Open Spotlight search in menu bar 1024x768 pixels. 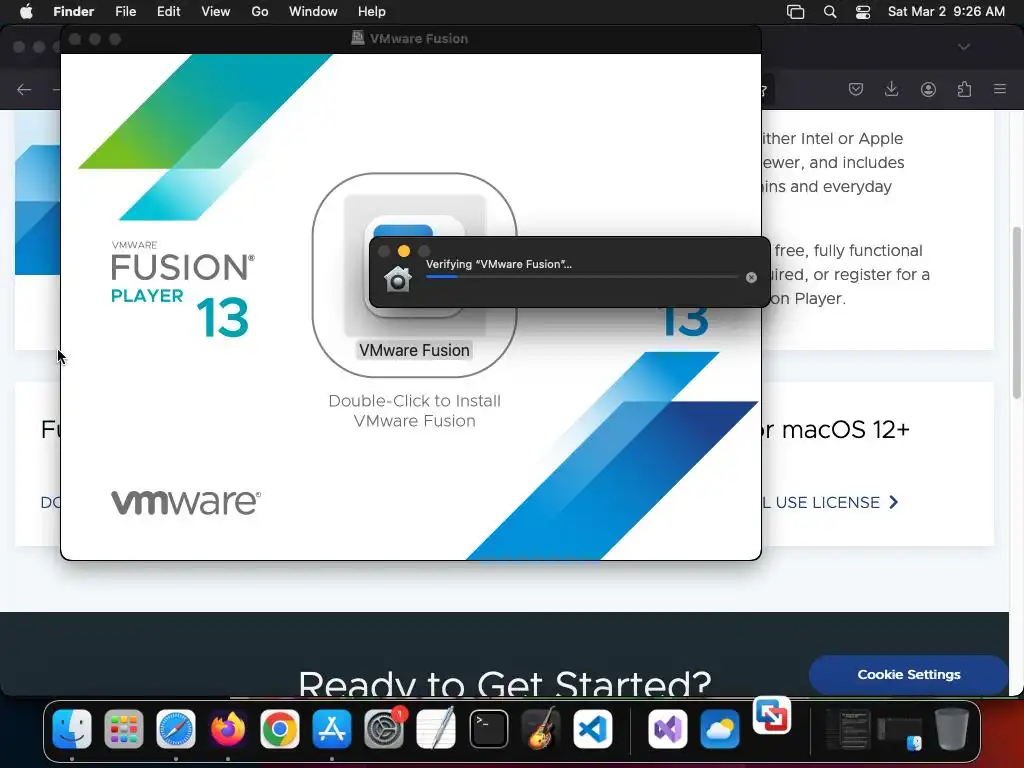[x=830, y=12]
